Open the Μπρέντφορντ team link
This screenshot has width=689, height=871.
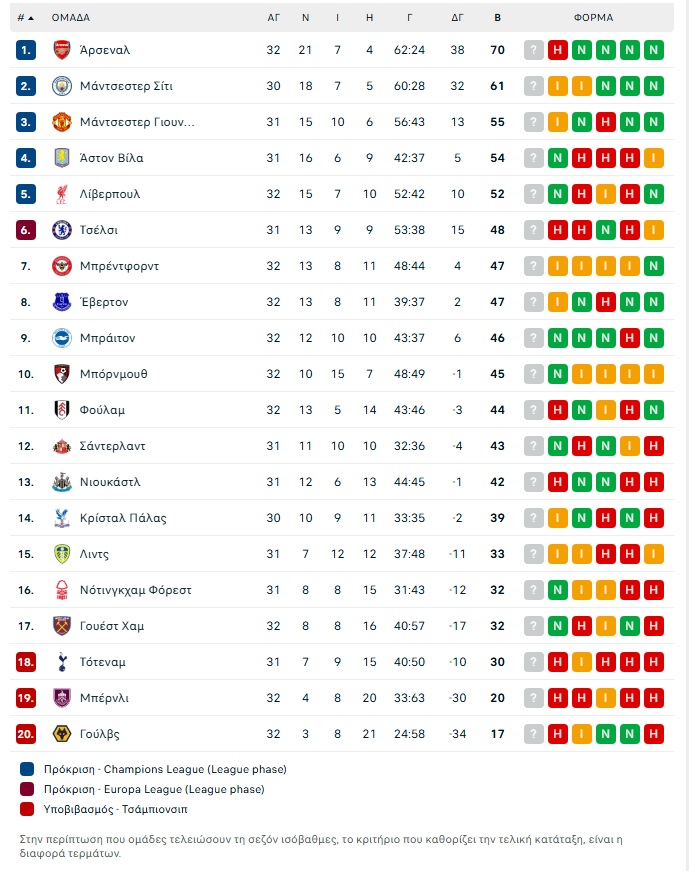[119, 266]
